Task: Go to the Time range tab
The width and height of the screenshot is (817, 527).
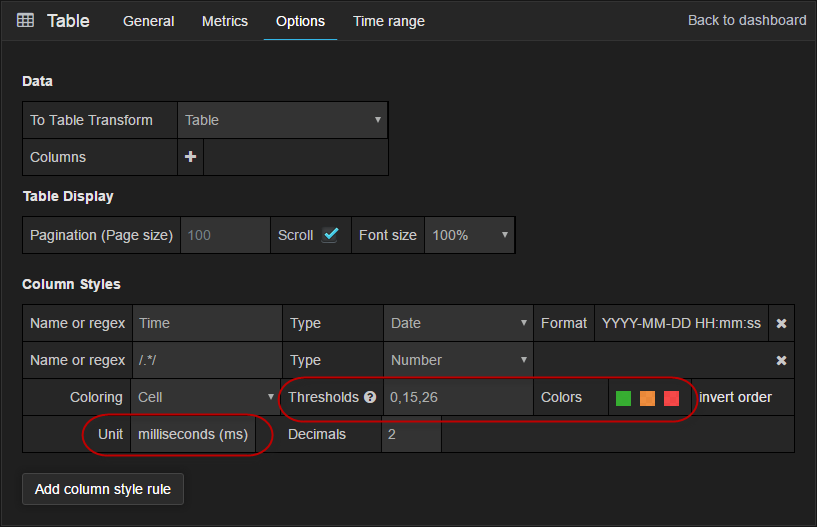Action: (x=388, y=21)
